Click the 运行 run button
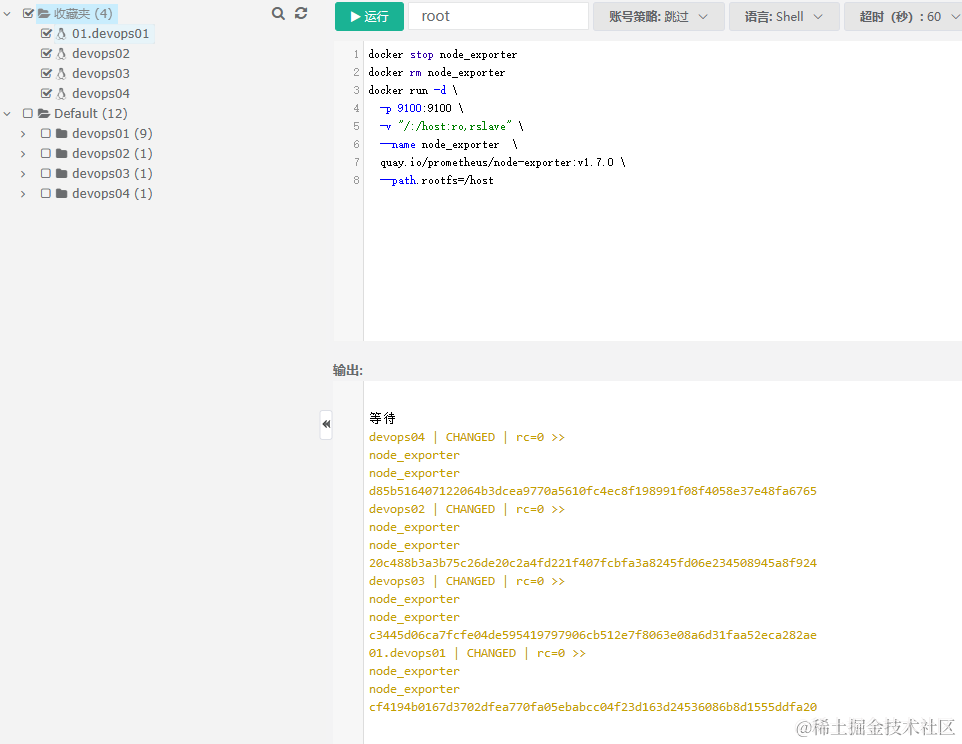 pyautogui.click(x=369, y=17)
